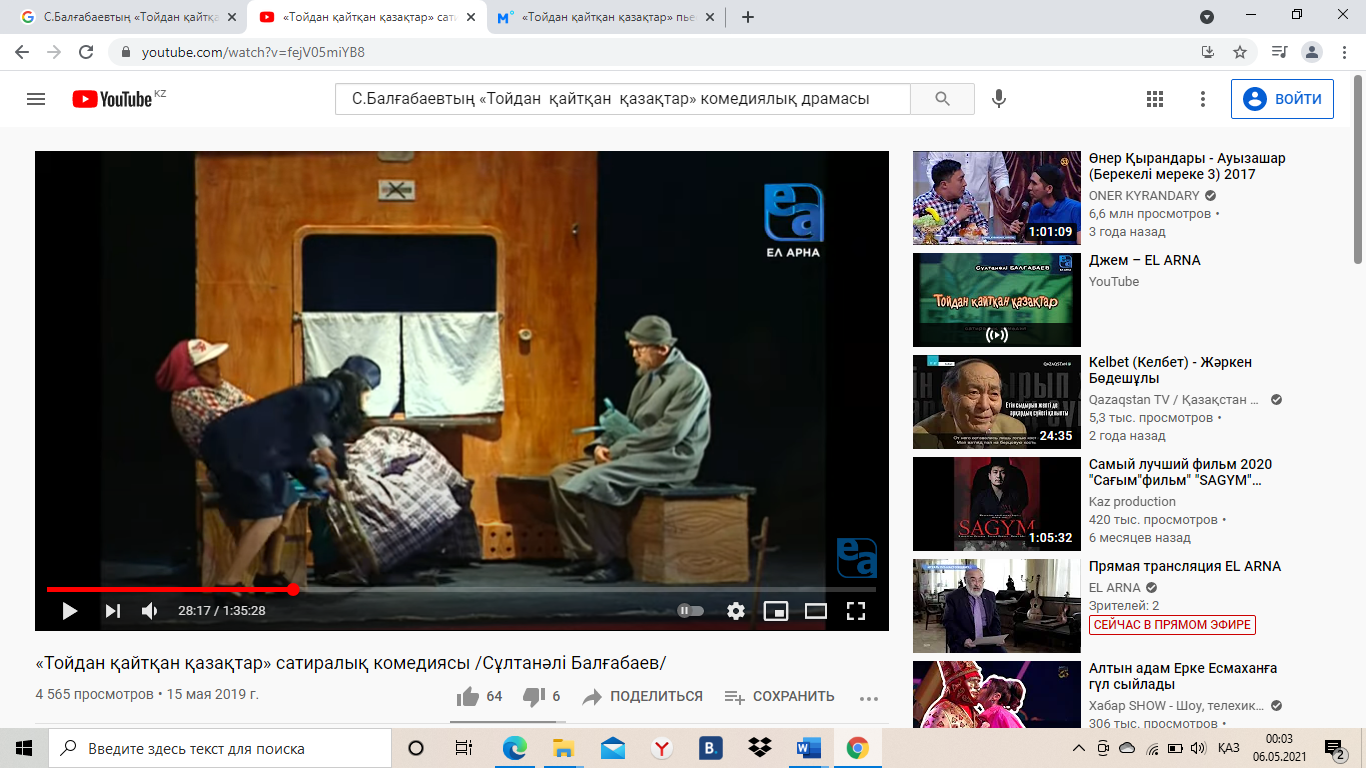This screenshot has height=768, width=1366.
Task: Click the search magnifier button
Action: coord(942,99)
